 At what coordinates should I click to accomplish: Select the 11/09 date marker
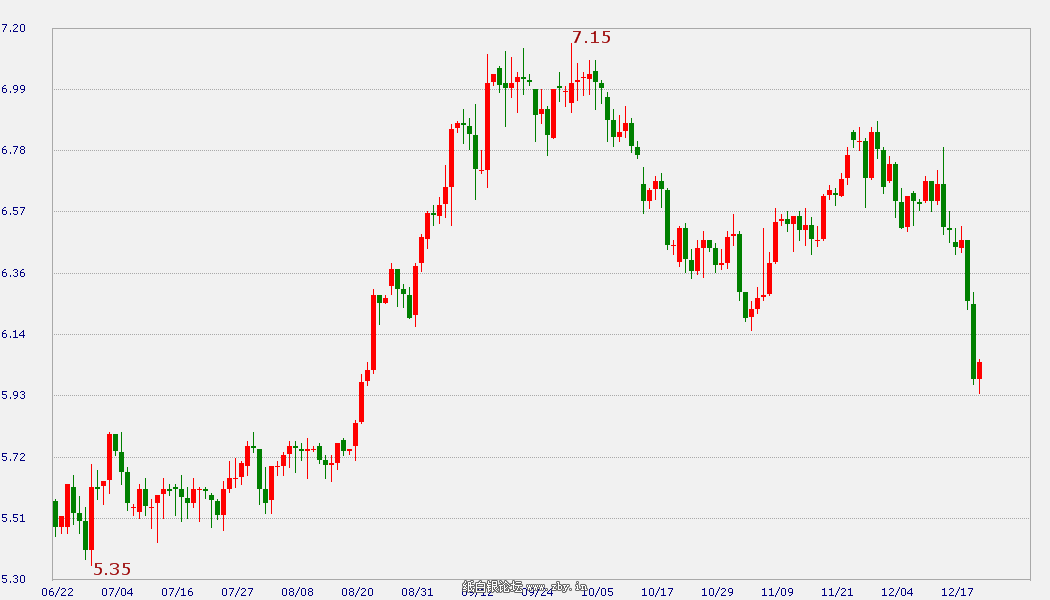777,592
